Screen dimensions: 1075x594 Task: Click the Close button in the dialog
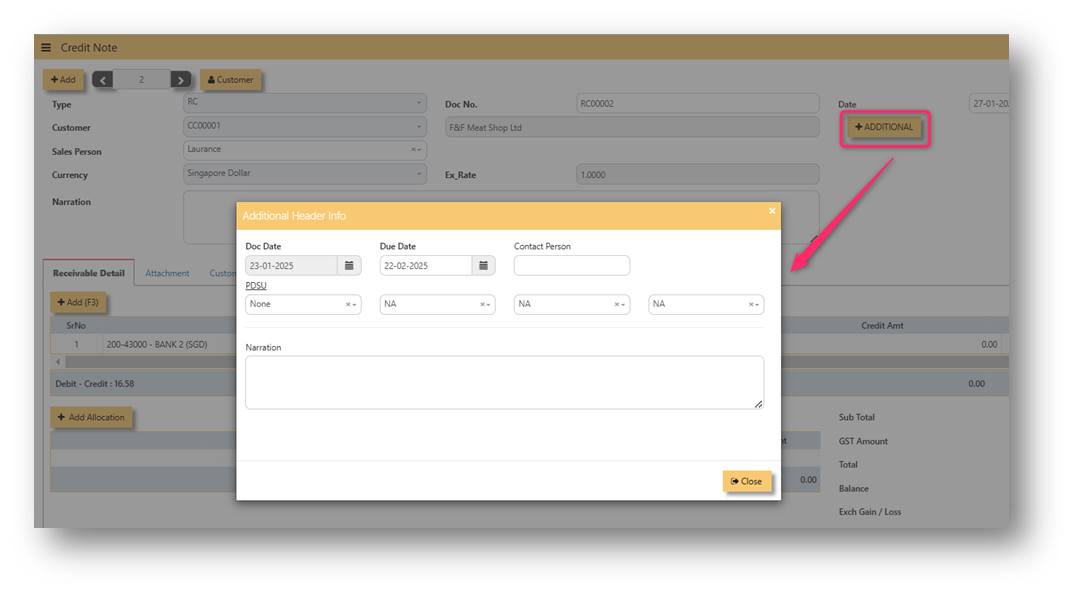coord(747,482)
